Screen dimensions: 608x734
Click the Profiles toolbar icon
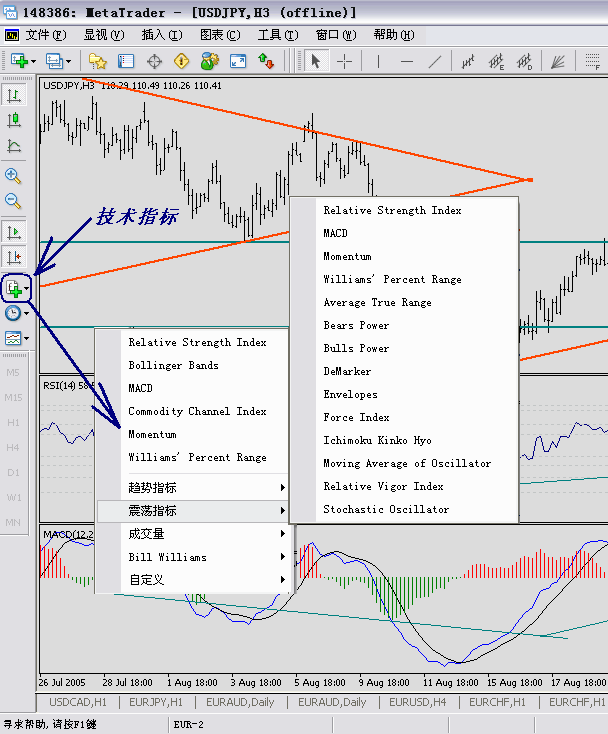pos(54,61)
